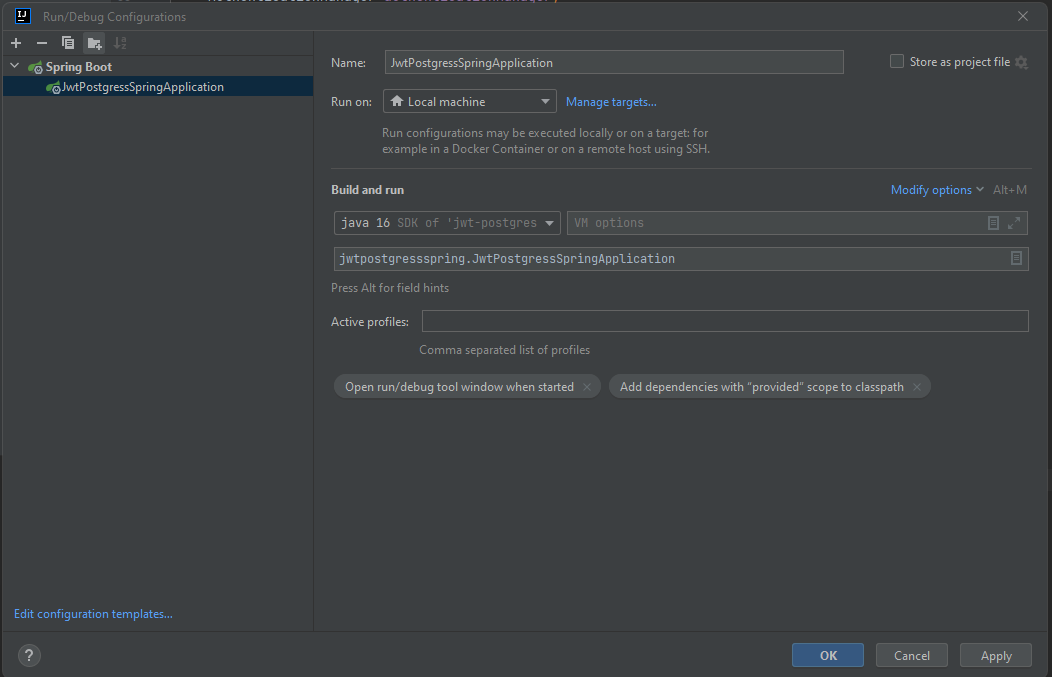Remove the selected run configuration
Screen dimensions: 1052x677
tap(40, 43)
